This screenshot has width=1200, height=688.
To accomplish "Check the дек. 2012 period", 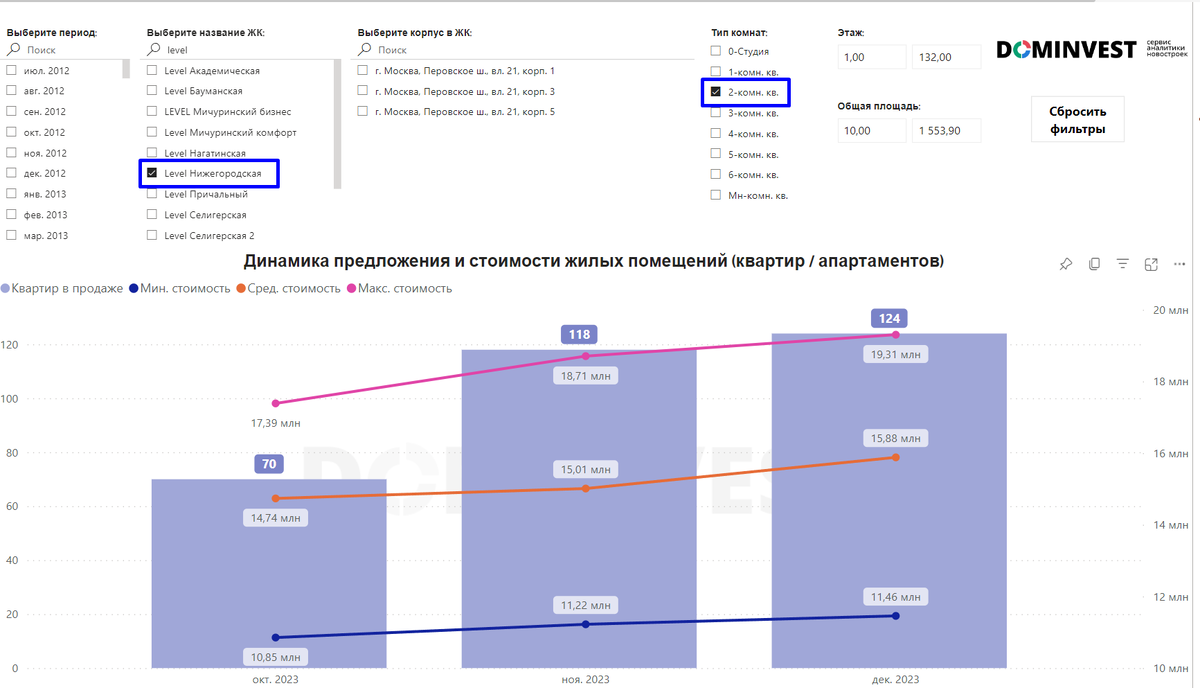I will (12, 173).
